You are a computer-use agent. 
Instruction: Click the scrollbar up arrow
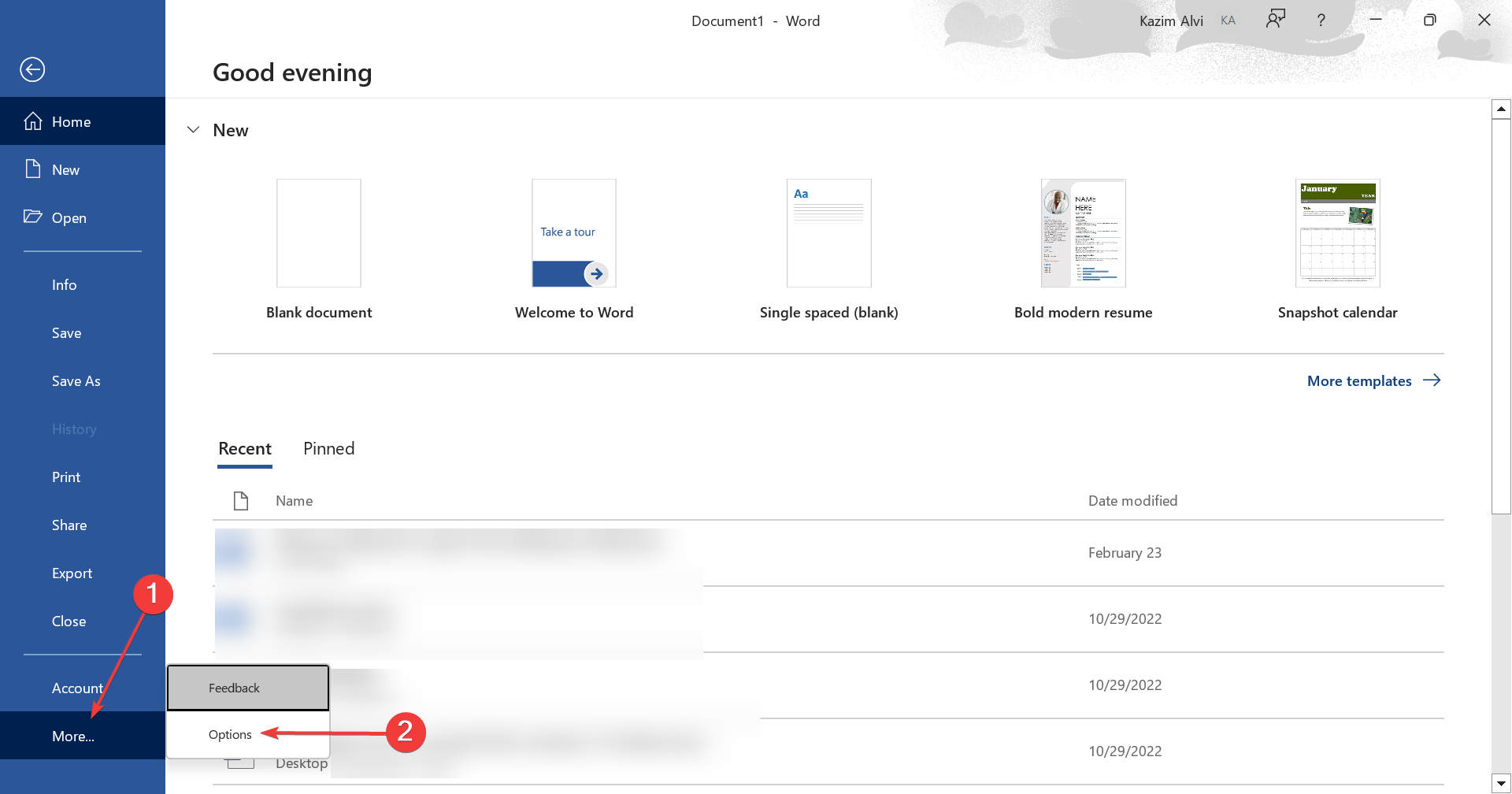pyautogui.click(x=1502, y=109)
